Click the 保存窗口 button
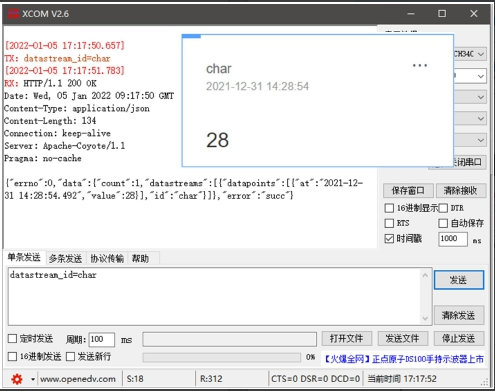 408,191
